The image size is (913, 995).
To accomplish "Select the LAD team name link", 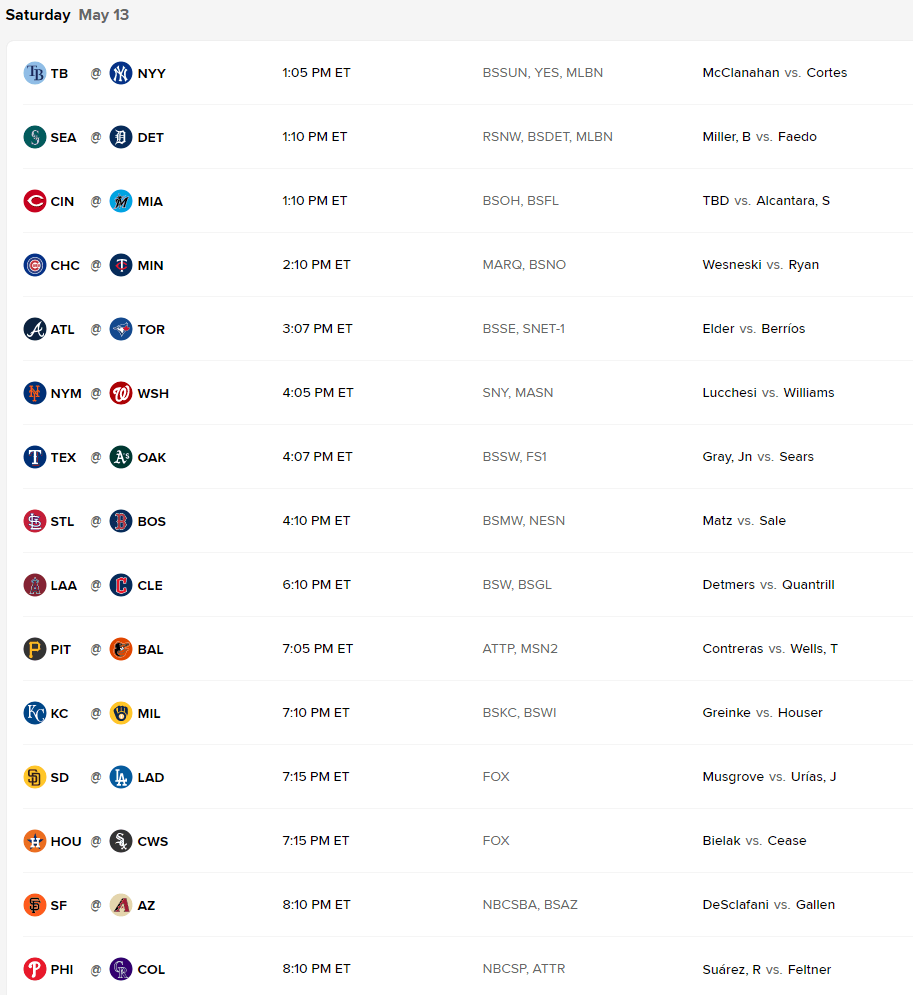I will click(x=151, y=777).
